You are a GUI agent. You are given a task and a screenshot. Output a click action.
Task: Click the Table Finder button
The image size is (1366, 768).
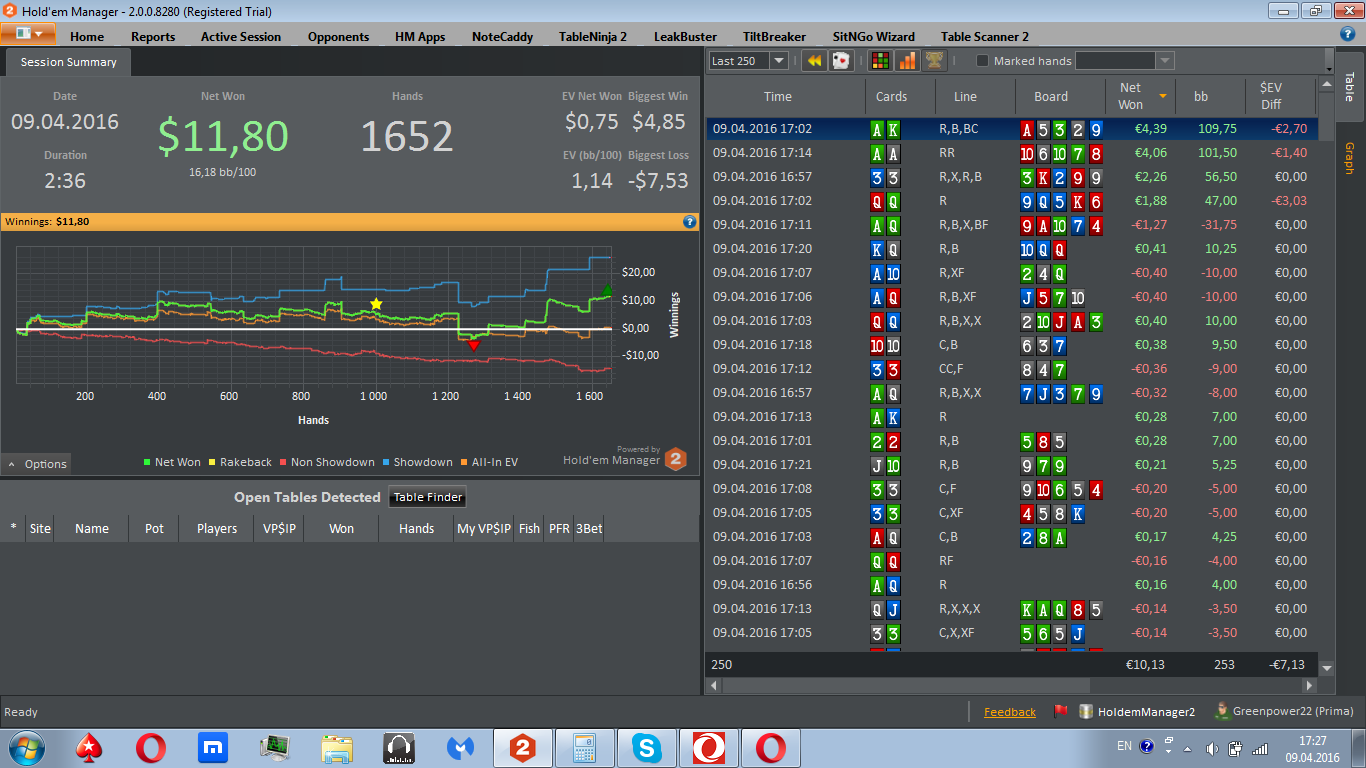tap(427, 497)
